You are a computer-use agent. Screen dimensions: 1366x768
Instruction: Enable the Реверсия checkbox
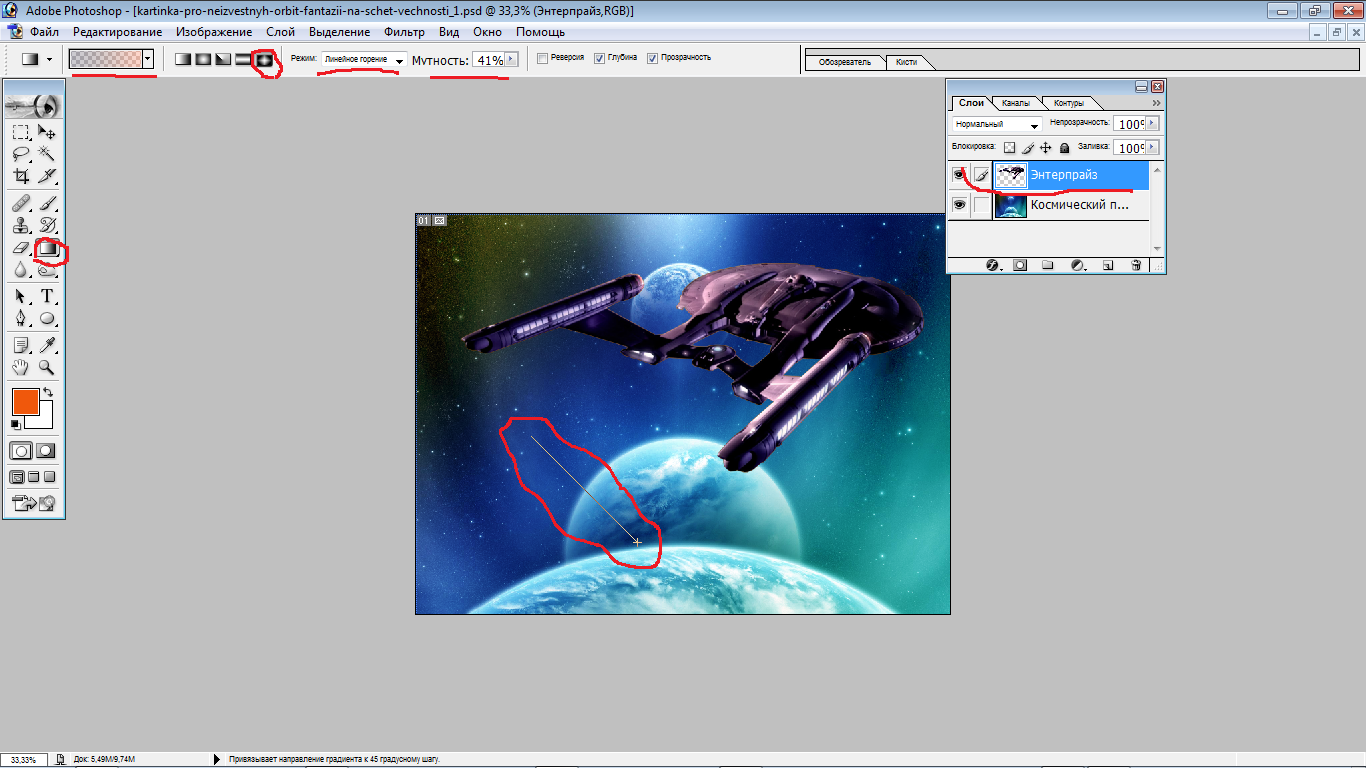tap(543, 58)
